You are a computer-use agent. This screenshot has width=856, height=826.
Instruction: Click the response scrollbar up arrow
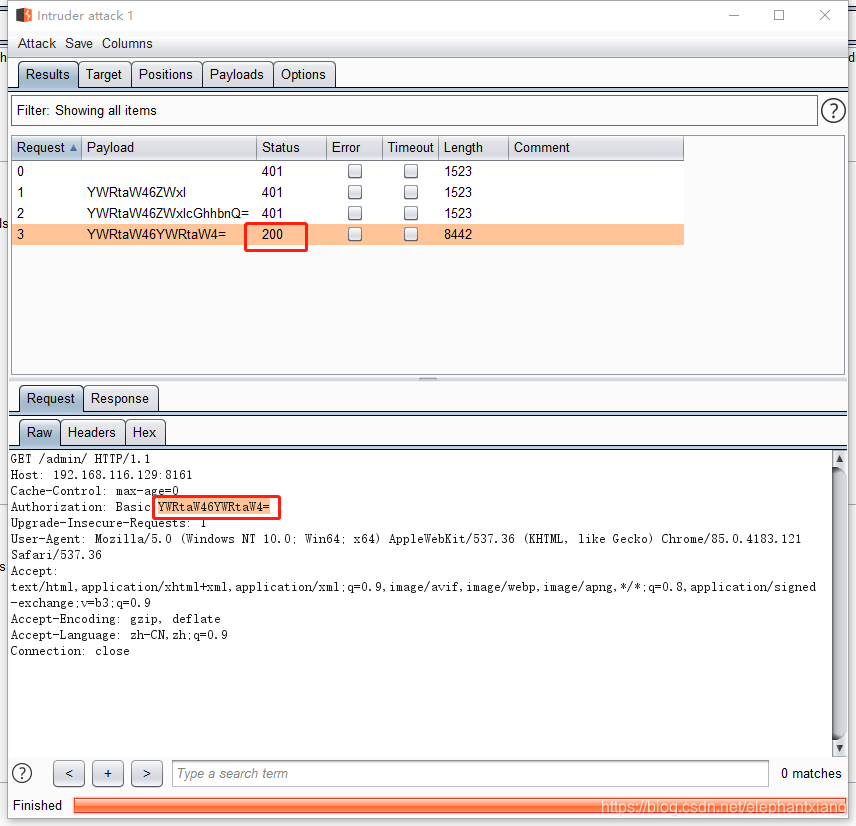click(838, 460)
